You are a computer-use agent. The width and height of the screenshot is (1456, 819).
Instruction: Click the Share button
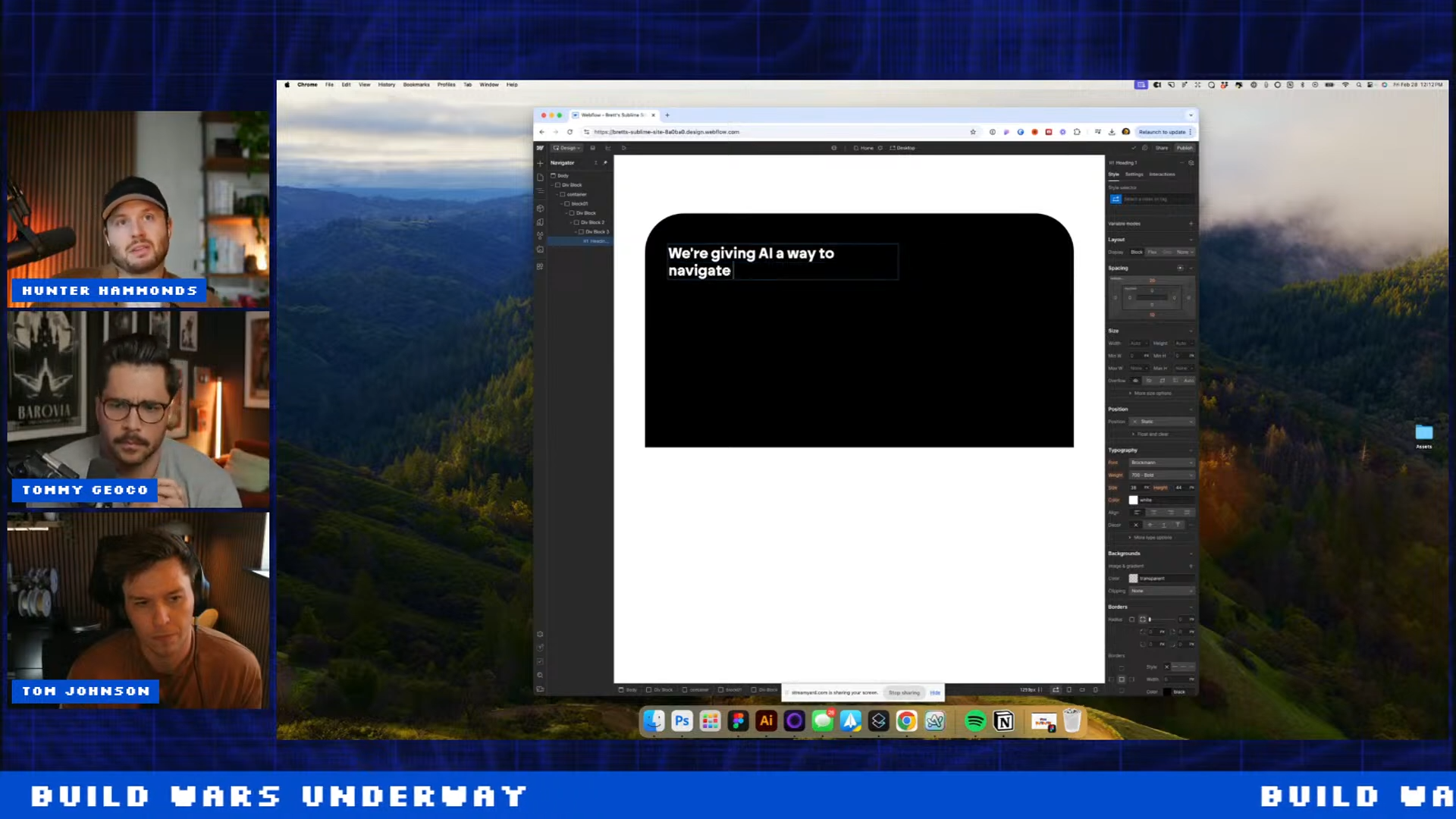coord(1162,148)
